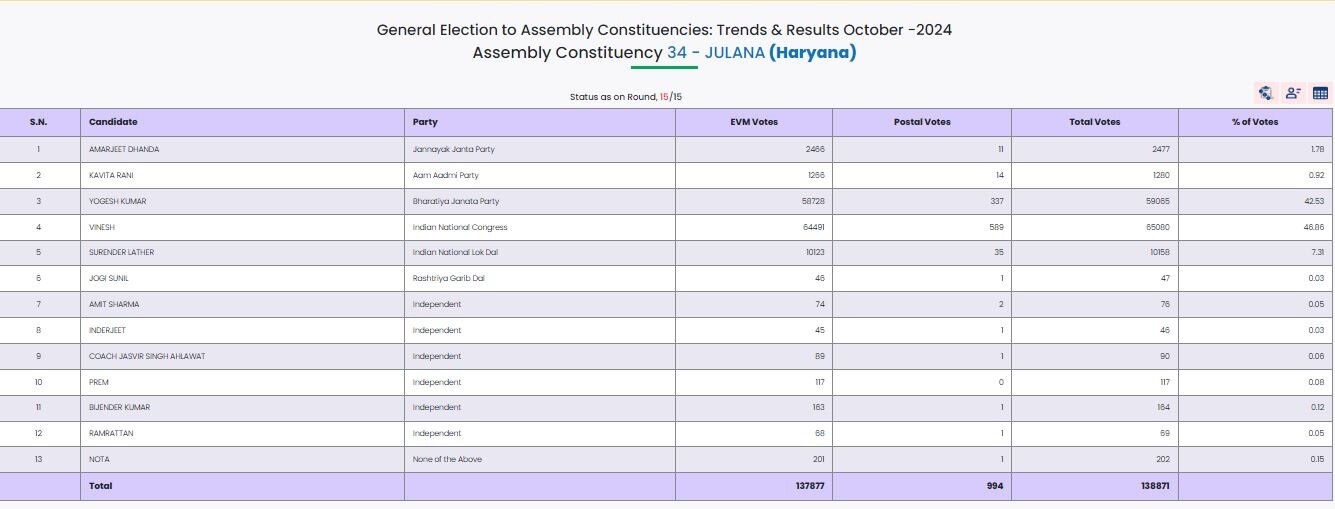This screenshot has height=509, width=1335.
Task: Open the candidate card view icon
Action: 1293,93
